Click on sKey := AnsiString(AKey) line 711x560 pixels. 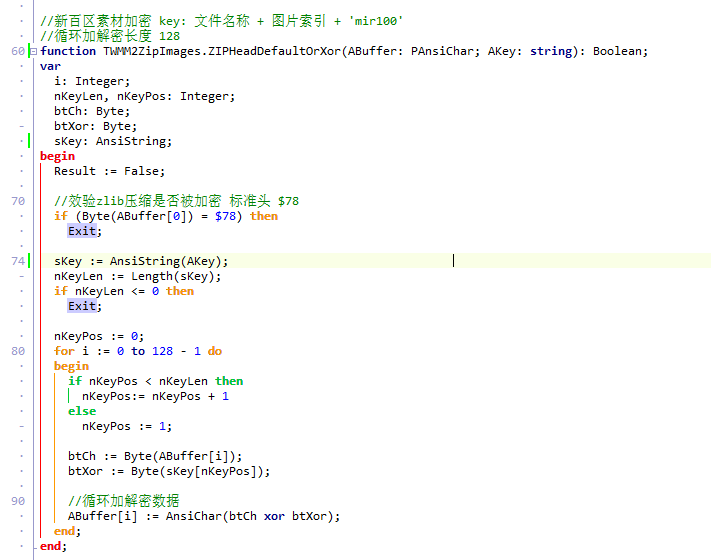tap(141, 261)
